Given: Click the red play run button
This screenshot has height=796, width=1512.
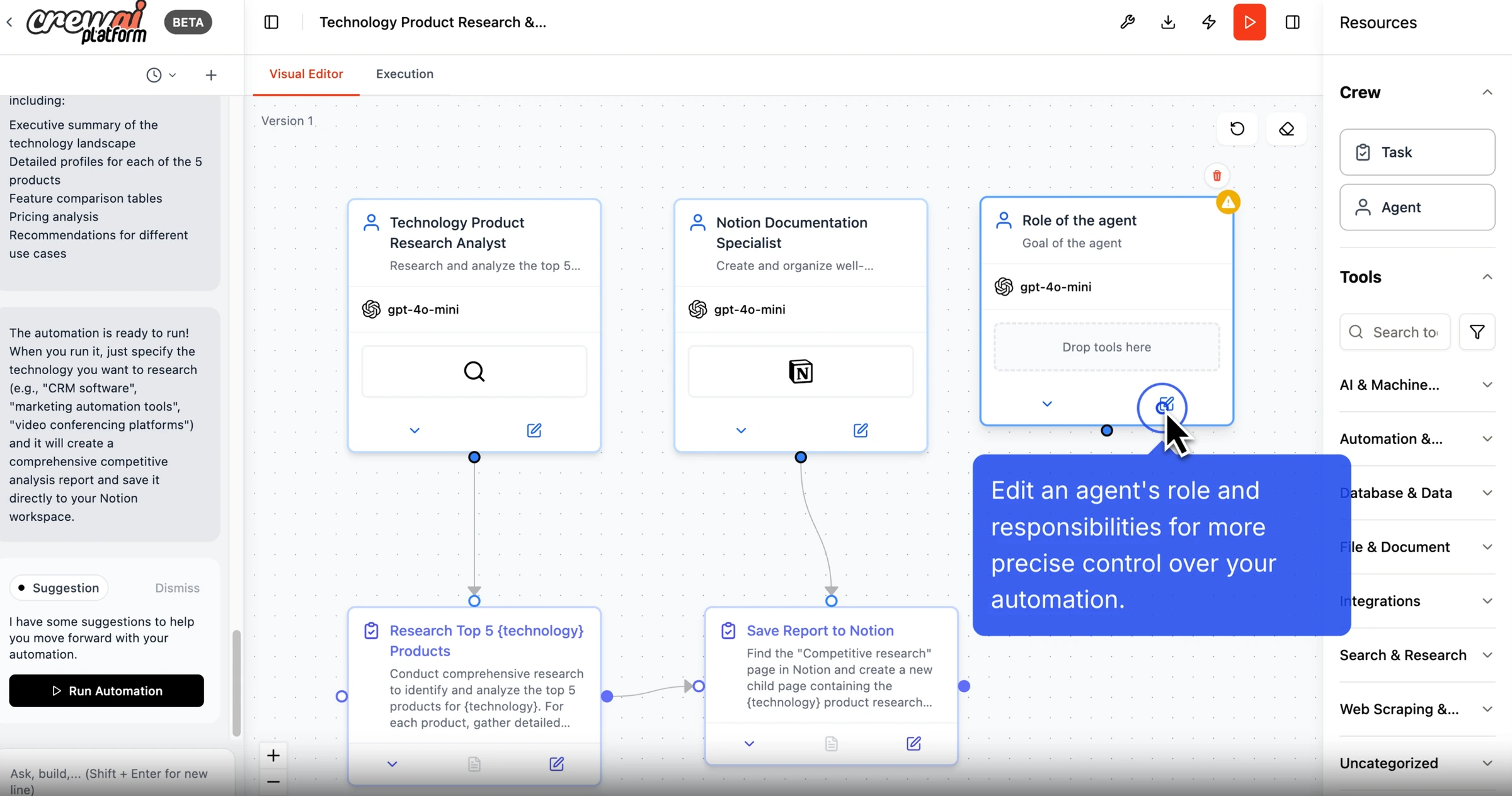Looking at the screenshot, I should (1249, 22).
